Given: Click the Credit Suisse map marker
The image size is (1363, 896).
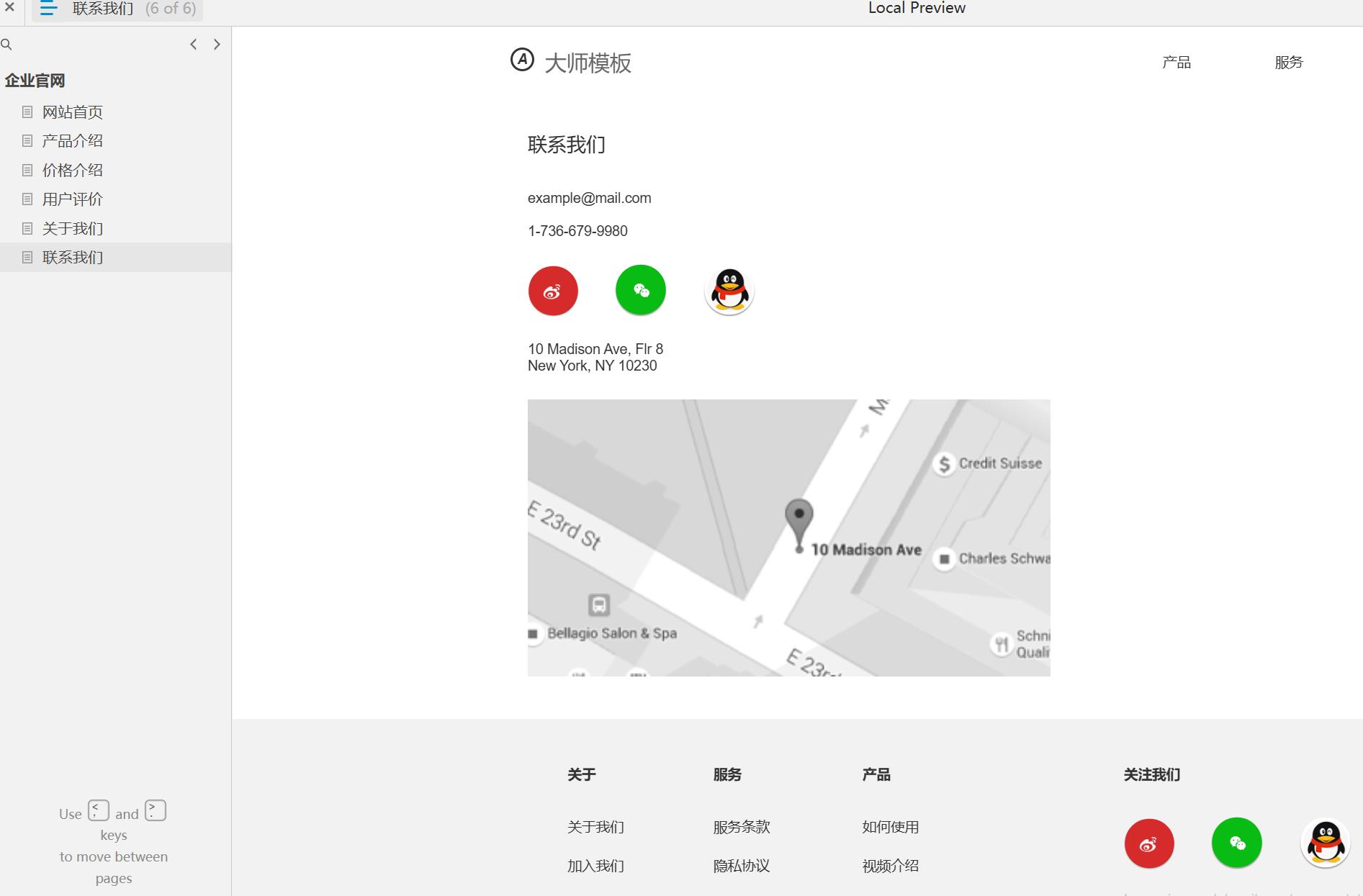Looking at the screenshot, I should click(x=944, y=464).
